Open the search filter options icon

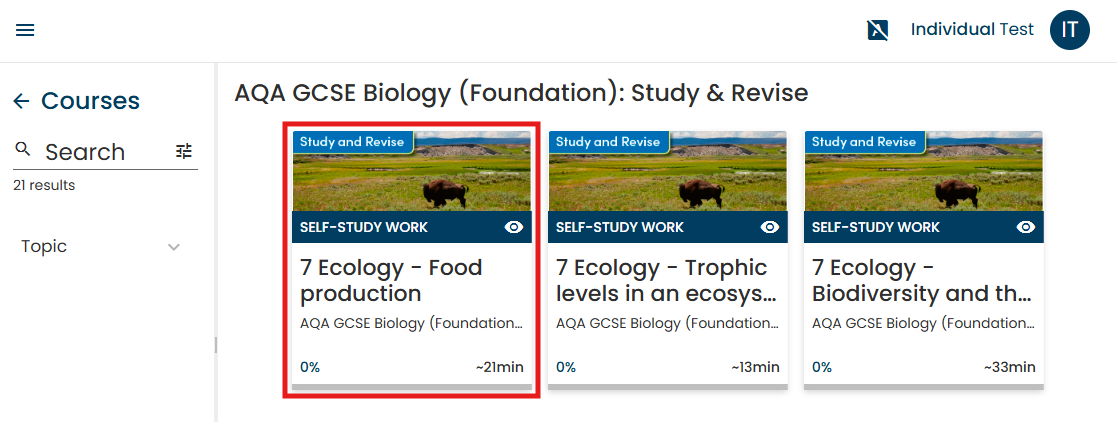[x=184, y=151]
